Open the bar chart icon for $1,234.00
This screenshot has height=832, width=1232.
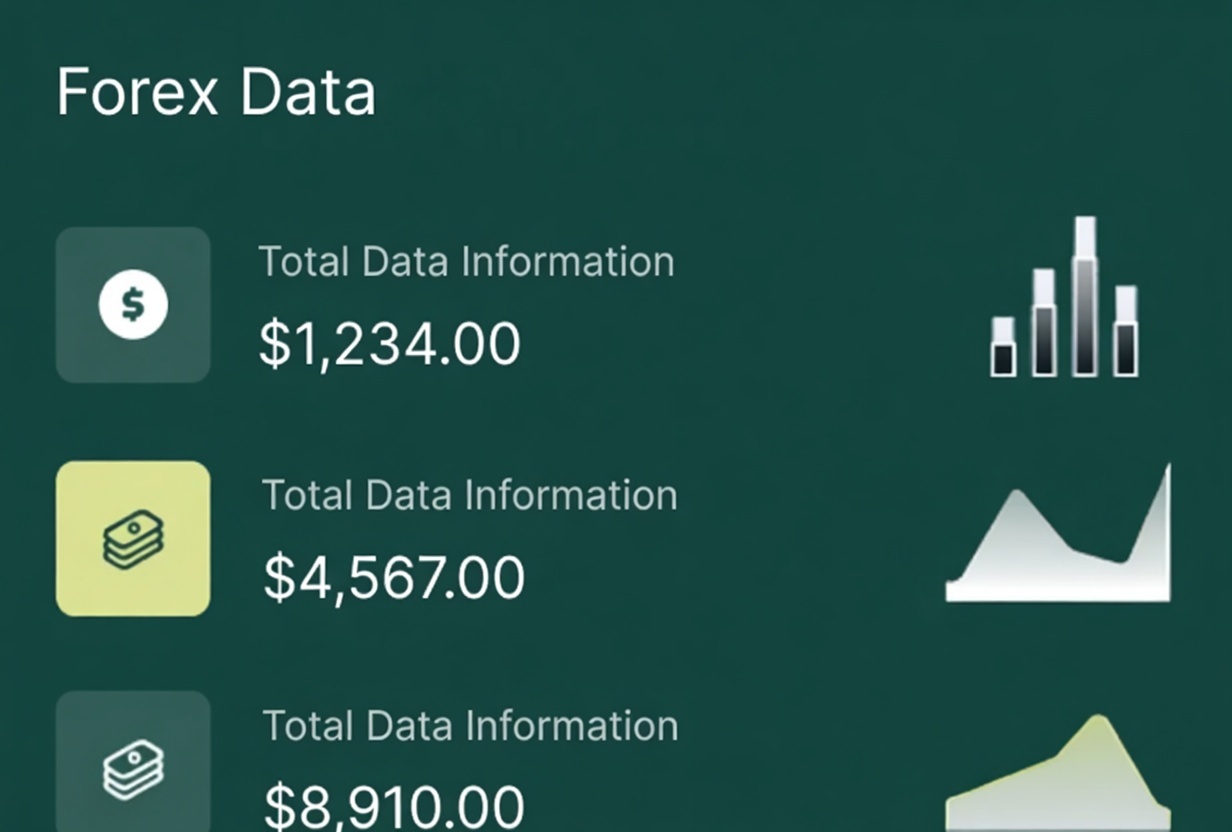point(1064,298)
